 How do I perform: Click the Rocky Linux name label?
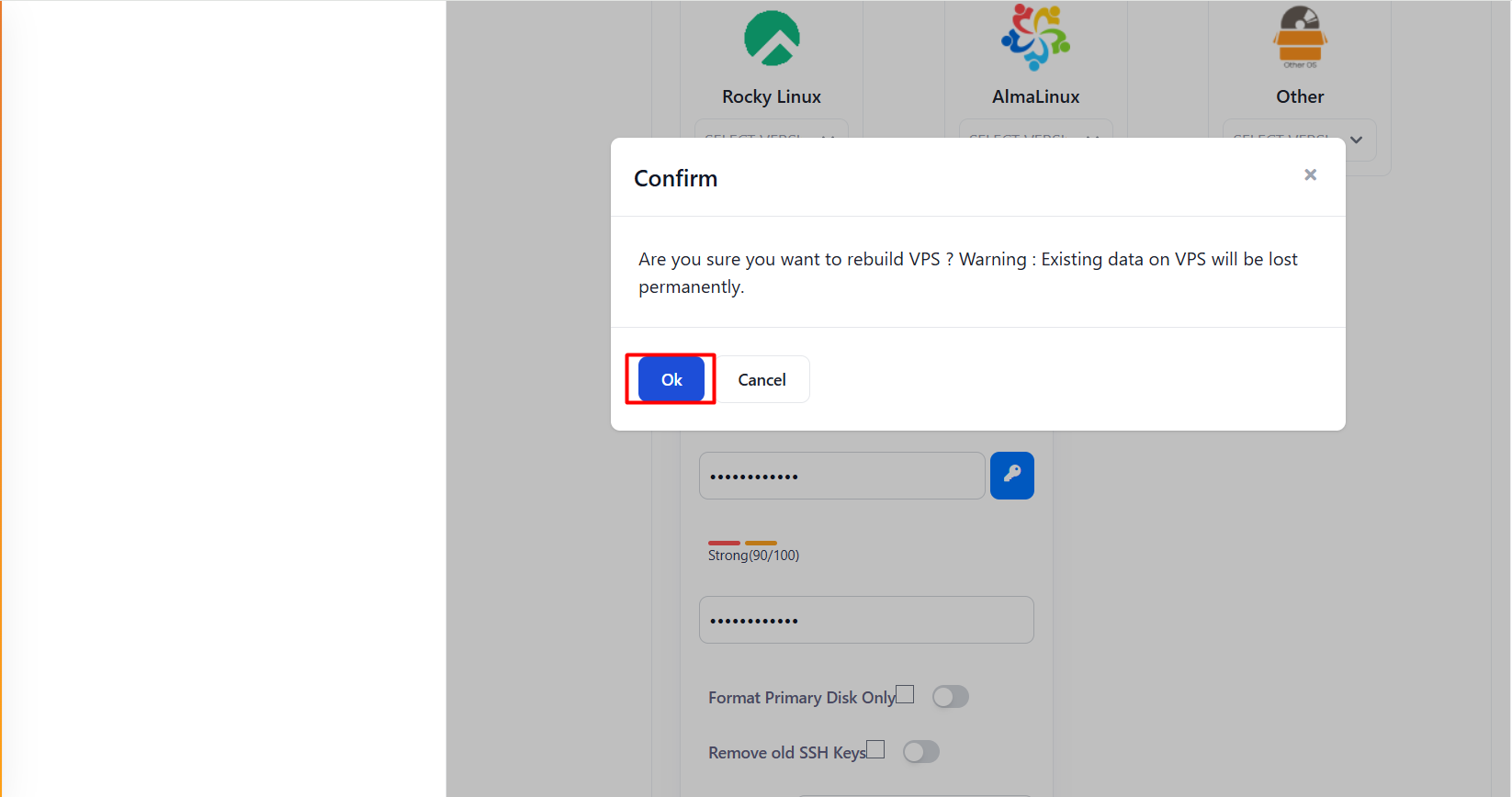pyautogui.click(x=772, y=96)
